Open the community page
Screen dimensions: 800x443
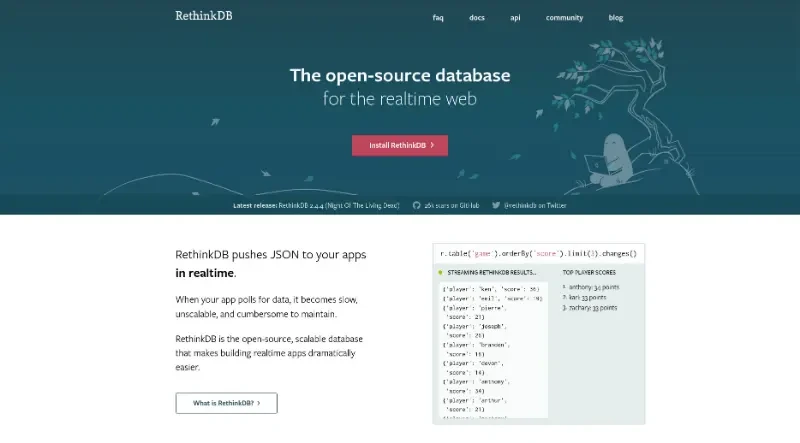pos(564,18)
